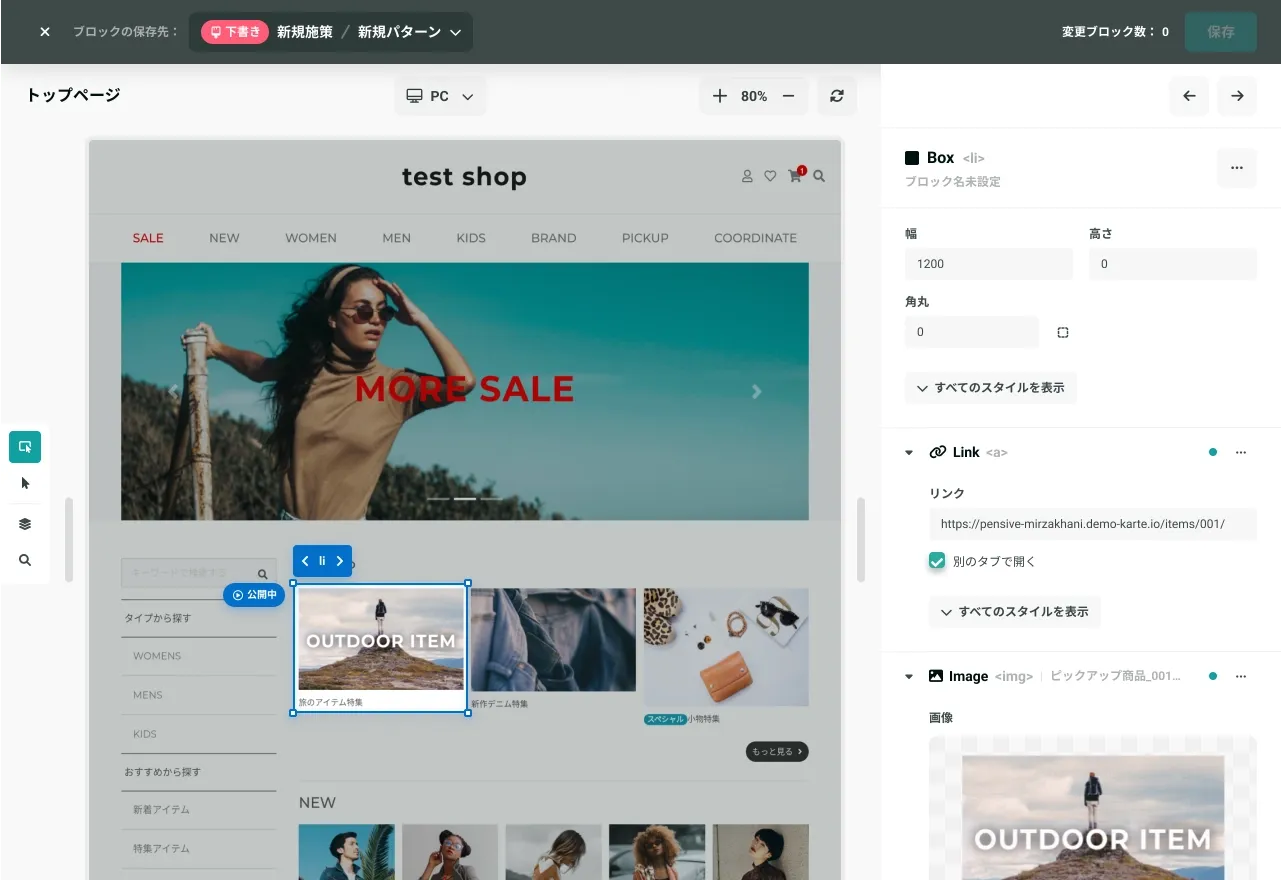Zoom out with the minus icon
This screenshot has height=880, width=1281.
pyautogui.click(x=788, y=96)
